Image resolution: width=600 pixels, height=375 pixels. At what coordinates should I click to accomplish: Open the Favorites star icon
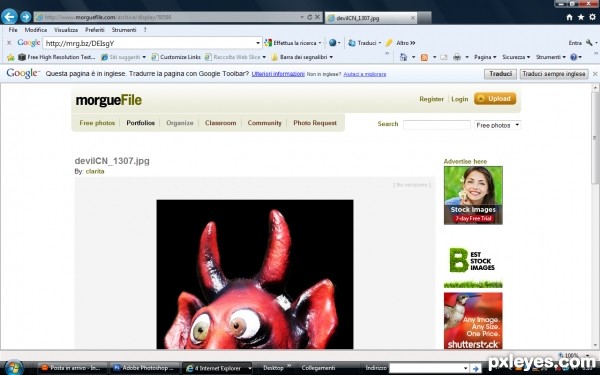[x=581, y=17]
